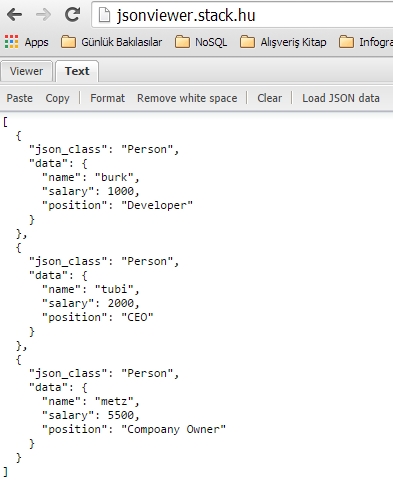The width and height of the screenshot is (393, 486).
Task: Click the "name": "burk" line
Action: (91, 177)
